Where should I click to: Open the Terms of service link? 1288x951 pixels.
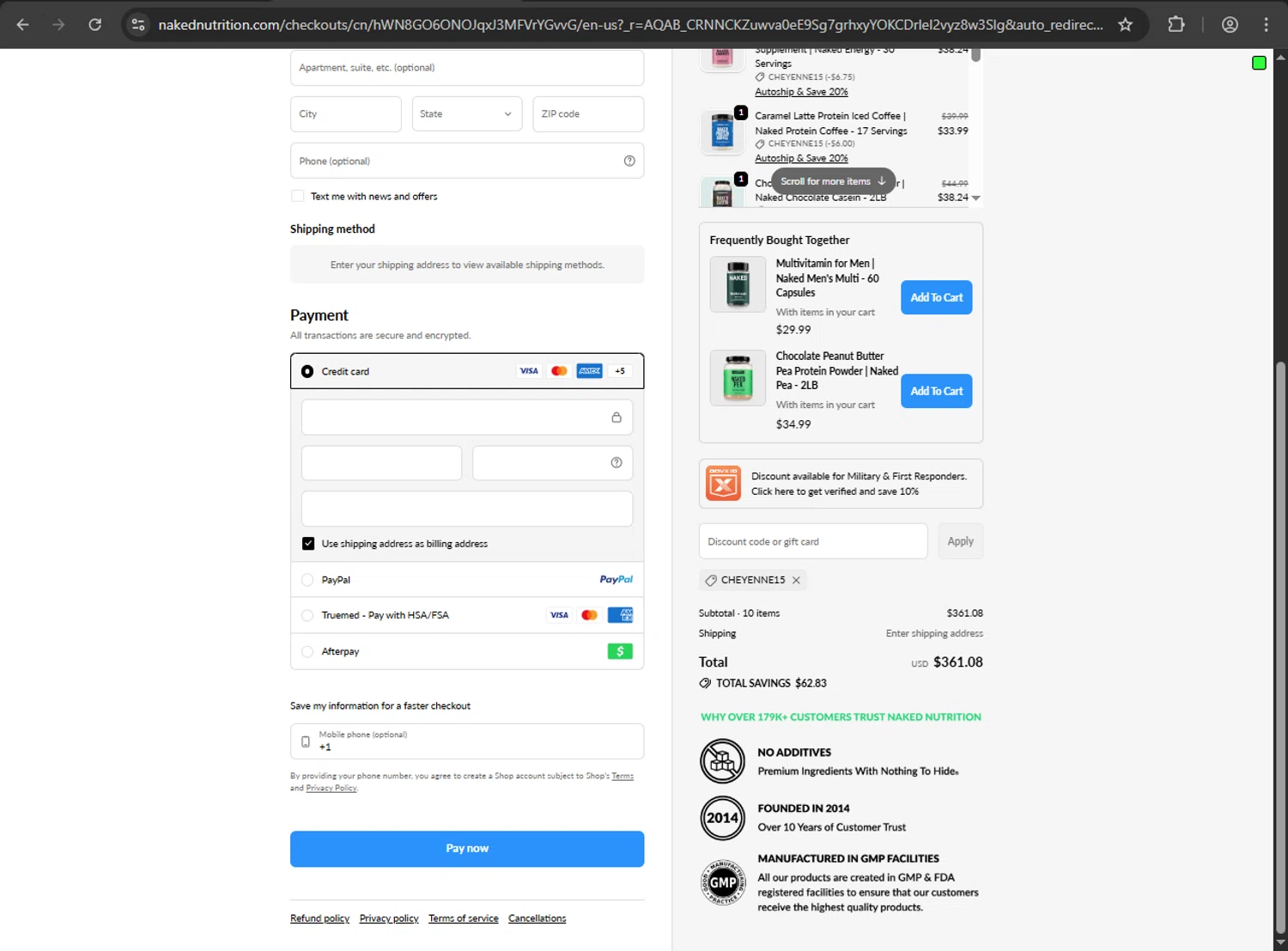464,918
